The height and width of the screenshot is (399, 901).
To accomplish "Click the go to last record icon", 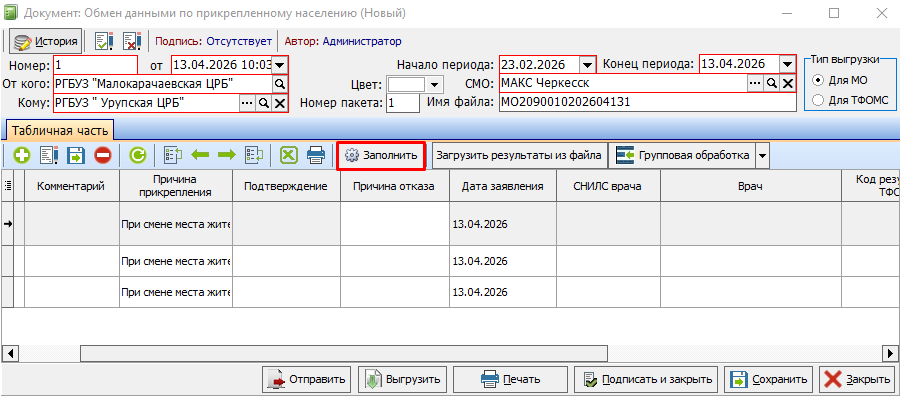I will (253, 155).
